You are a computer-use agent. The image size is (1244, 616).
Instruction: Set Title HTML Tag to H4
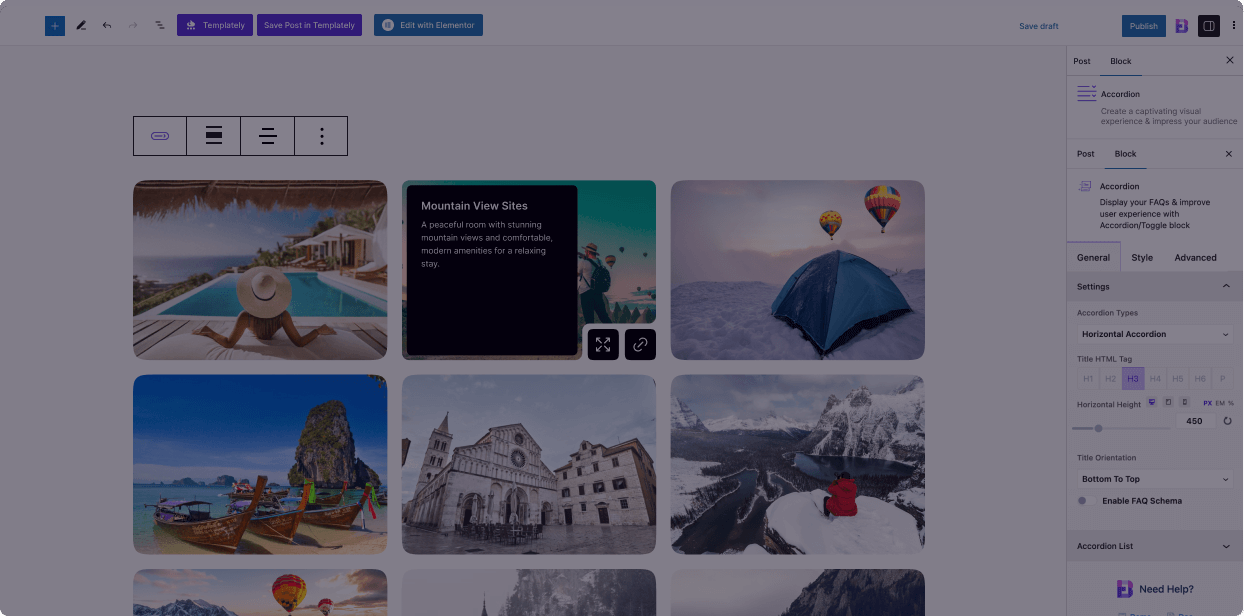1155,379
